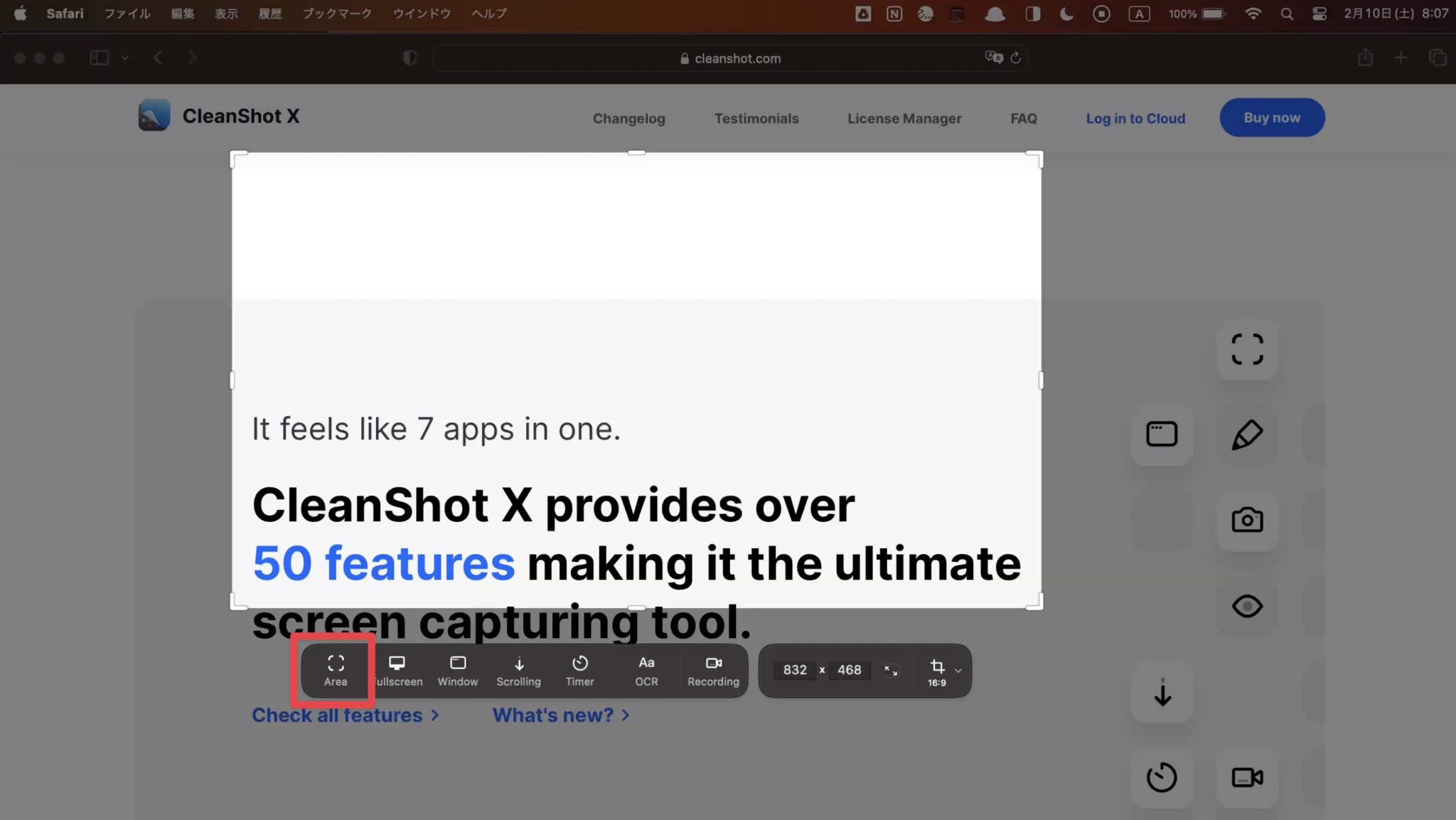Click the width field showing 832
This screenshot has width=1456, height=820.
click(x=796, y=669)
